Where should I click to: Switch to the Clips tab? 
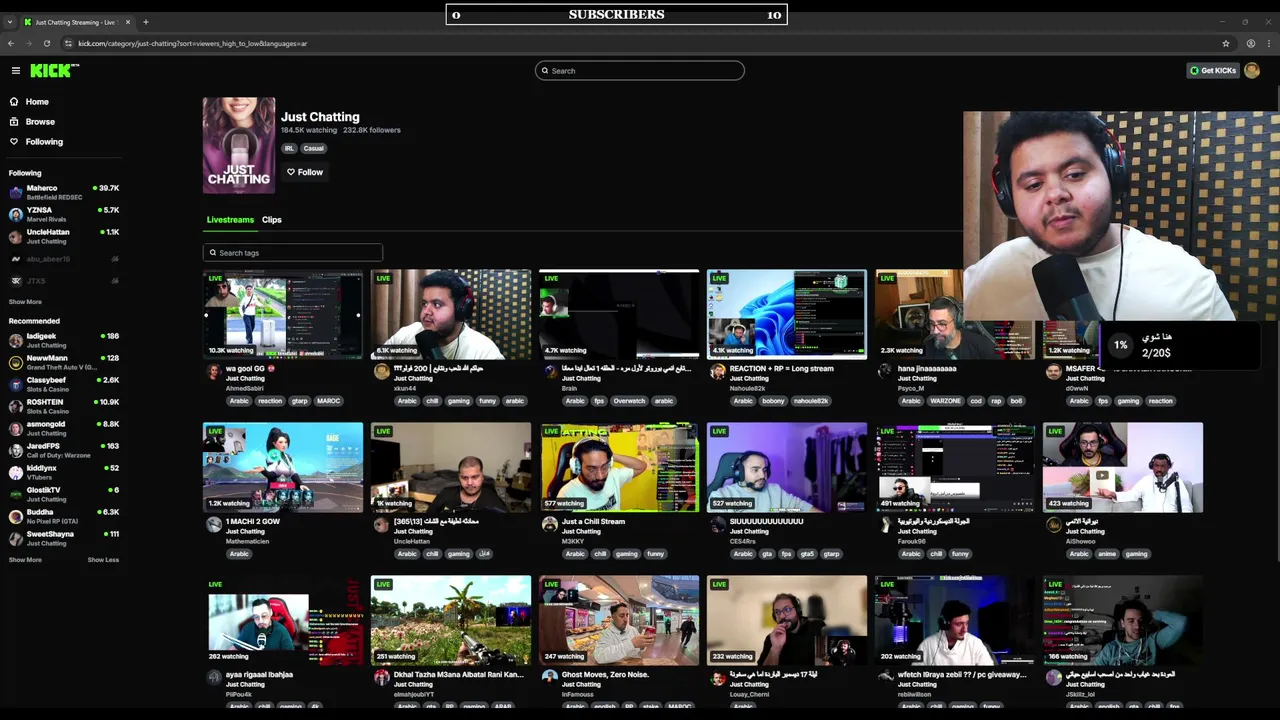[x=272, y=220]
